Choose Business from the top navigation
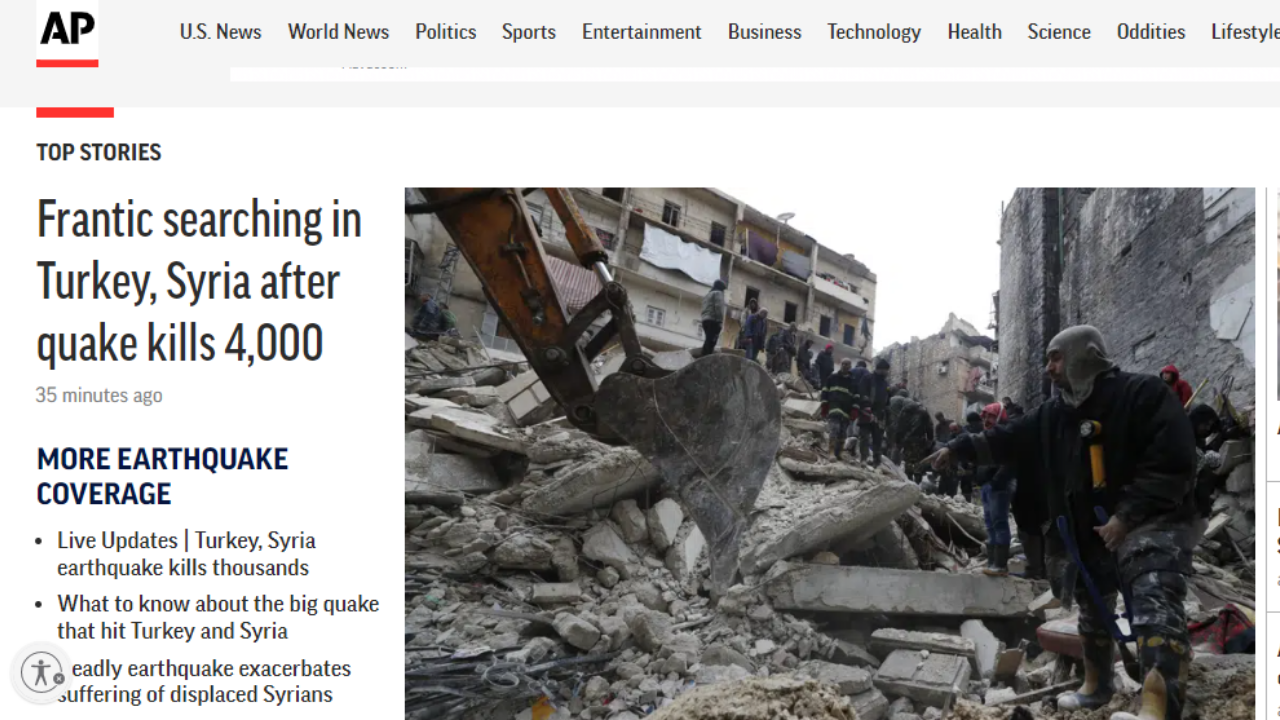The image size is (1280, 720). coord(765,32)
